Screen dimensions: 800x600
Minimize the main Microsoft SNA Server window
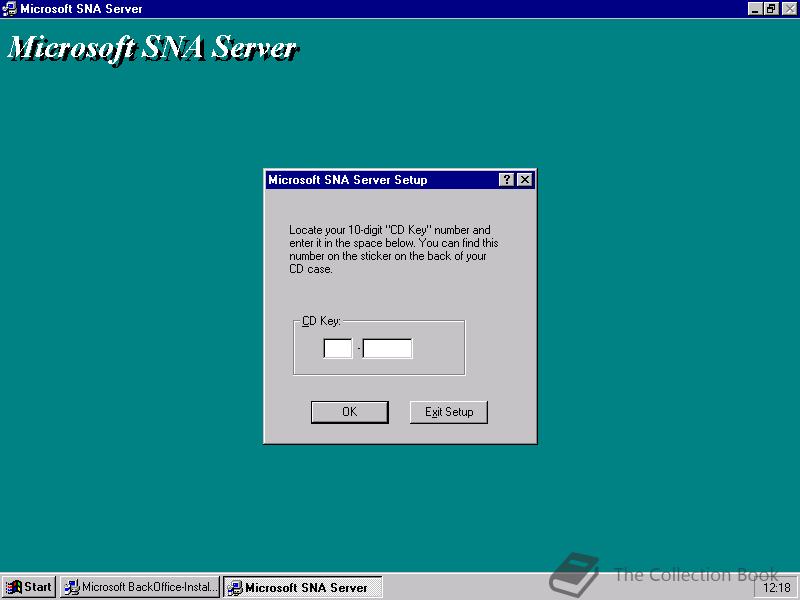[x=756, y=9]
